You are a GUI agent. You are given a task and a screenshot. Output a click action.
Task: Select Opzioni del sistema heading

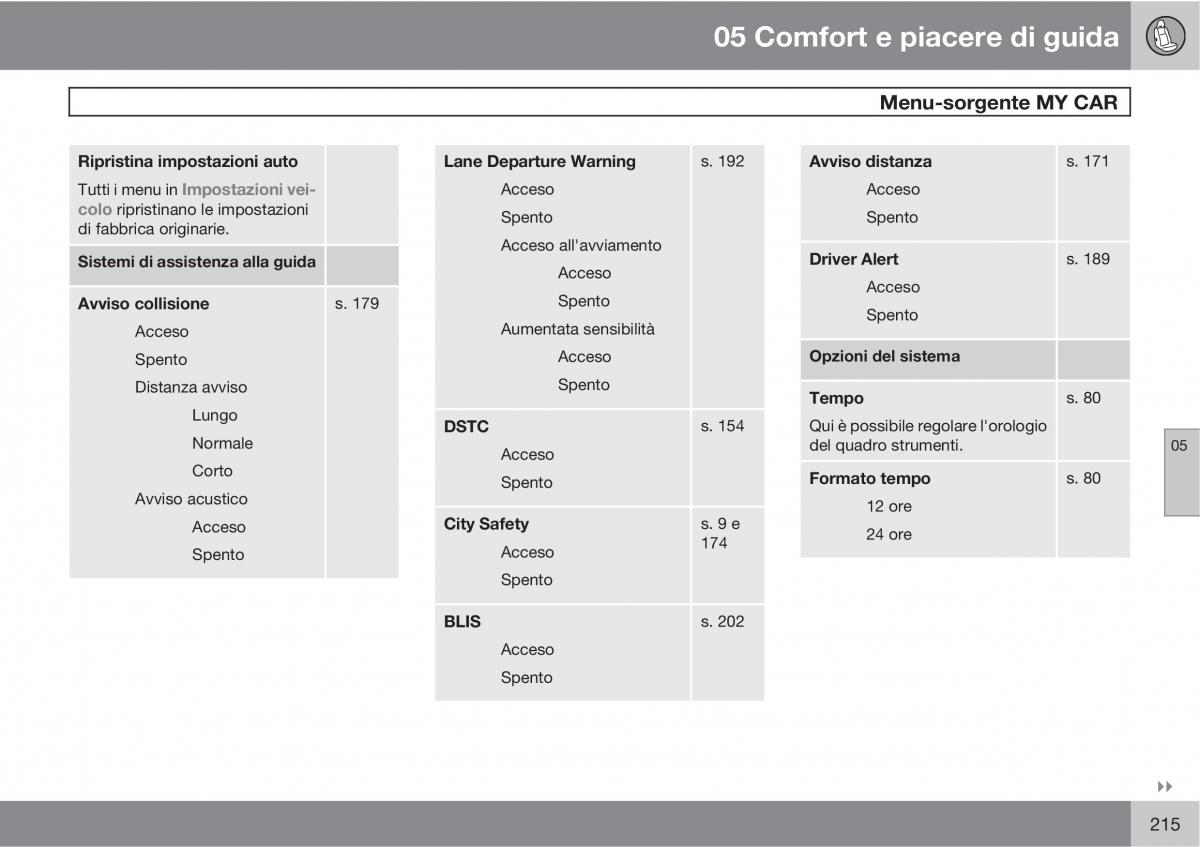coord(884,356)
